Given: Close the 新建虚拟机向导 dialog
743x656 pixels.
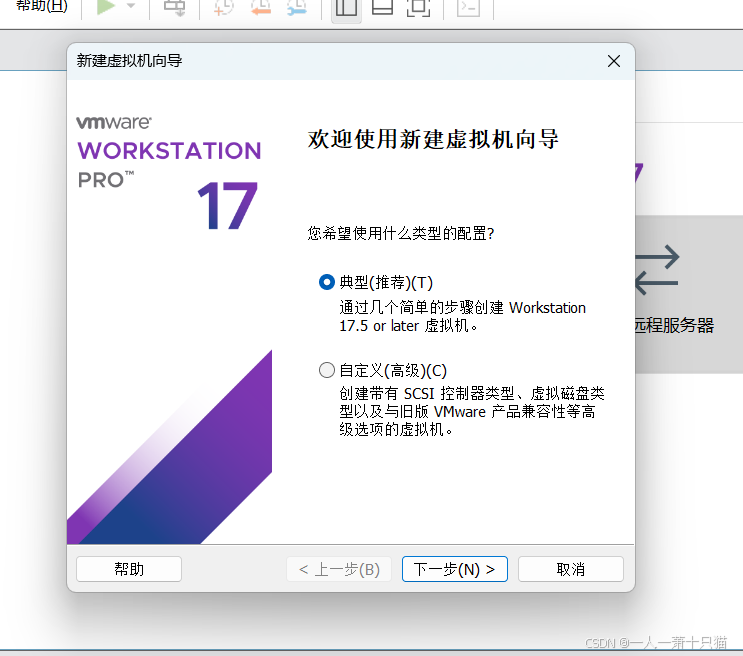Looking at the screenshot, I should (614, 61).
